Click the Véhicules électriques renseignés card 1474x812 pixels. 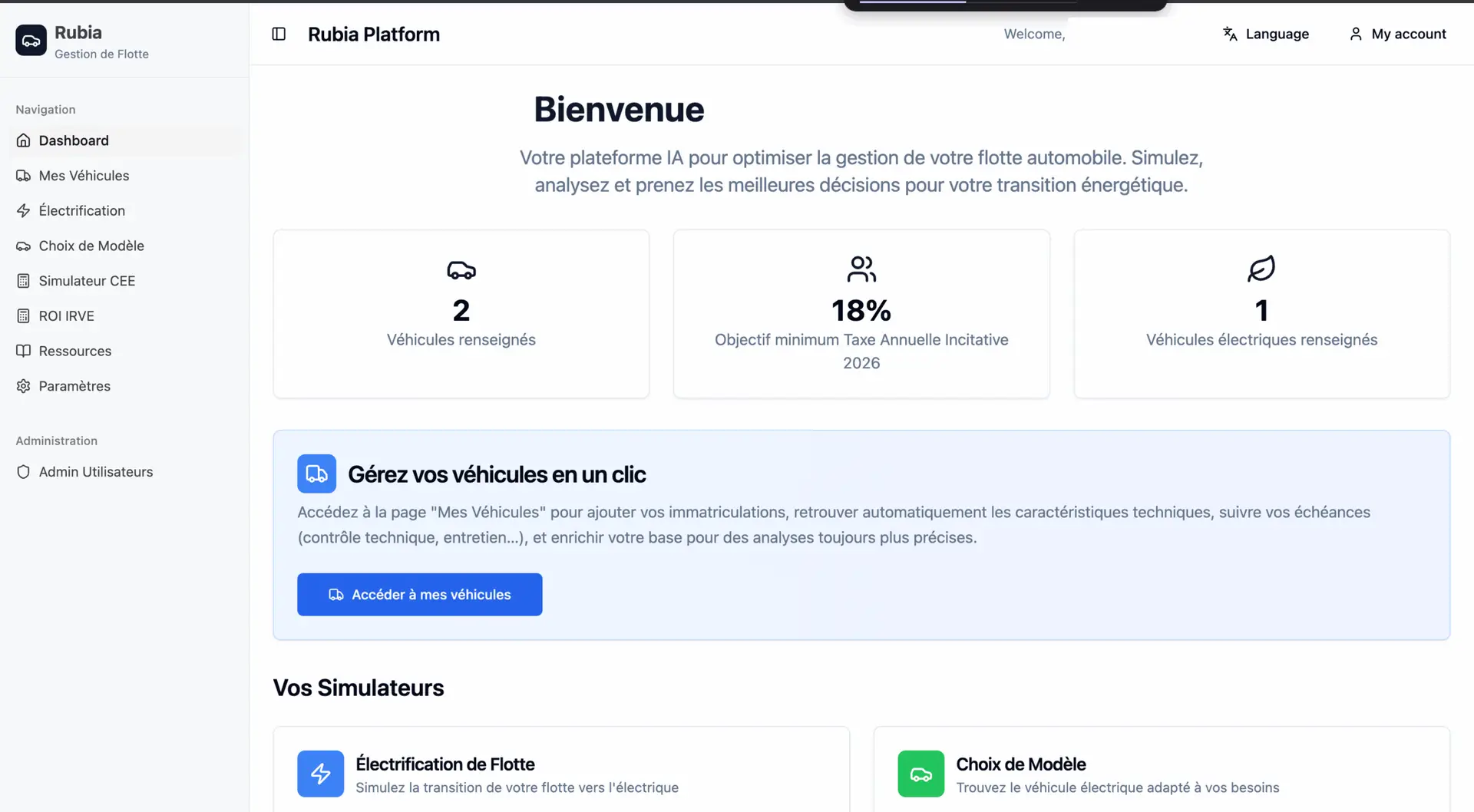point(1262,314)
